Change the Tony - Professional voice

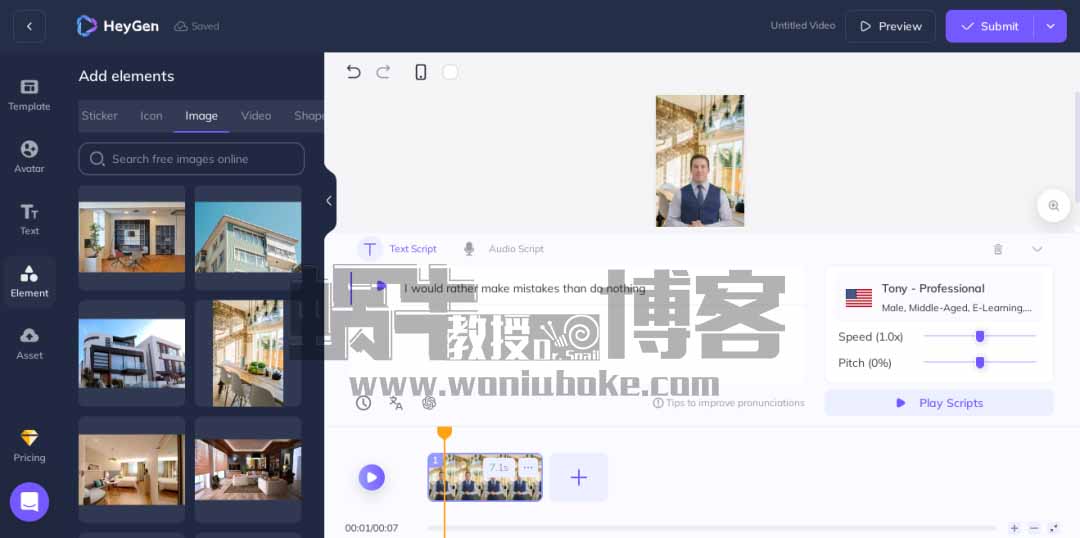pyautogui.click(x=939, y=298)
